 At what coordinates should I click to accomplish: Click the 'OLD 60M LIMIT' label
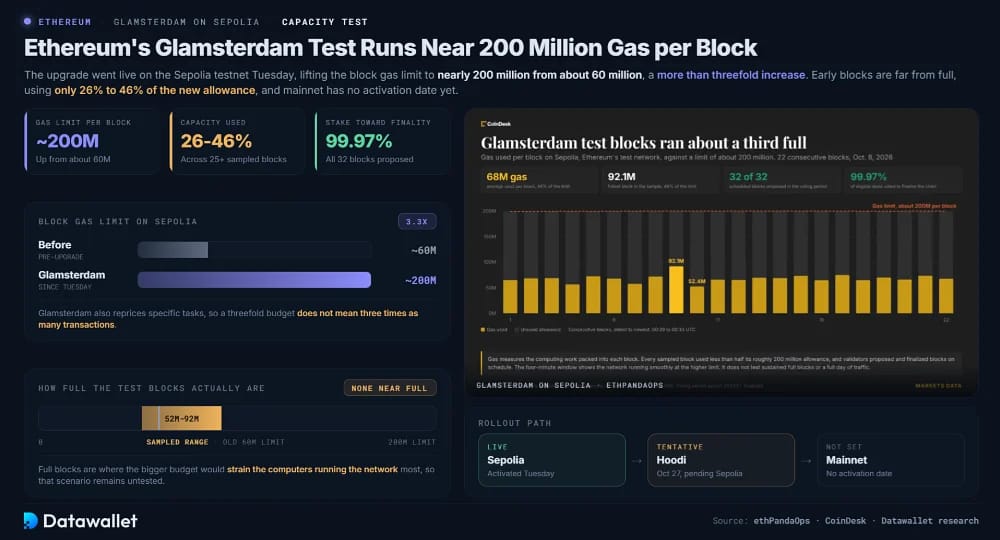[x=253, y=442]
